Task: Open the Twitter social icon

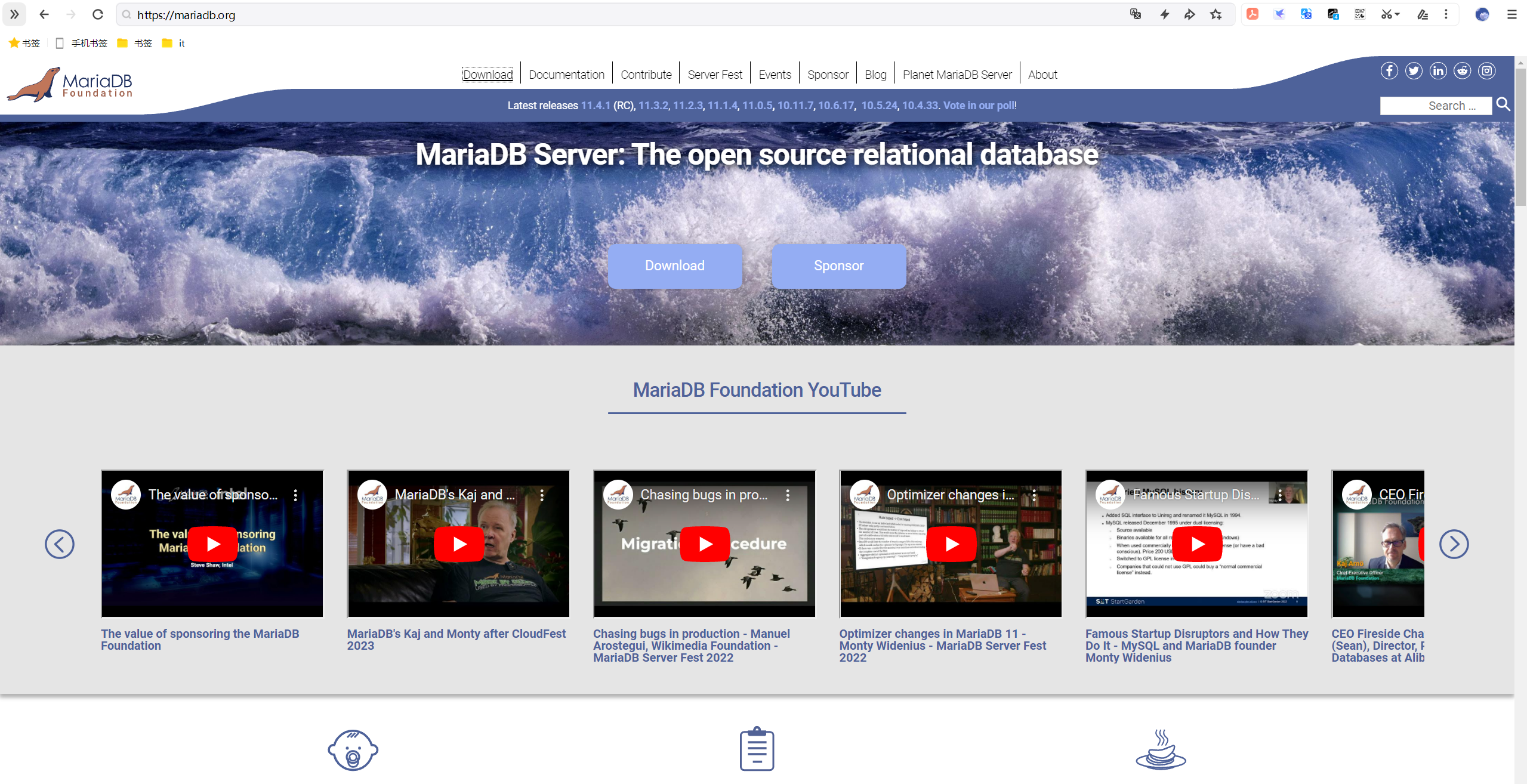Action: (1413, 71)
